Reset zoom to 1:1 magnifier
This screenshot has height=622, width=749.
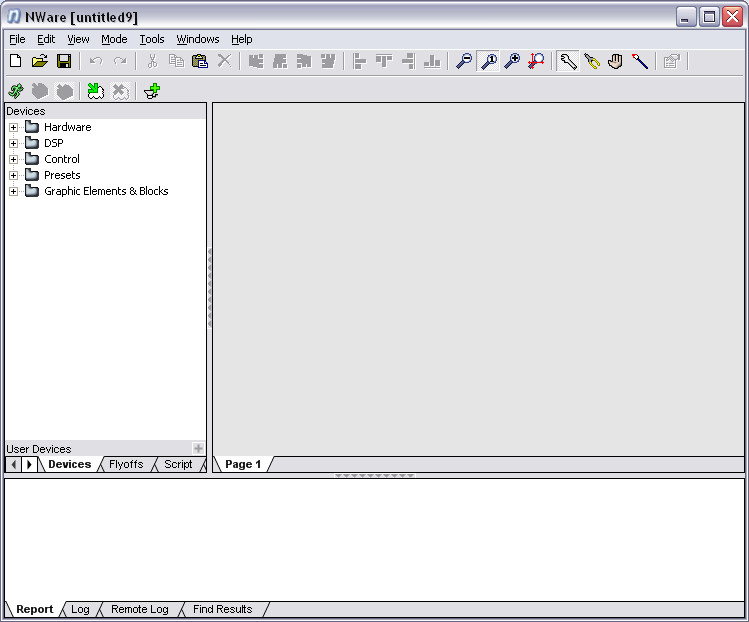click(x=488, y=61)
